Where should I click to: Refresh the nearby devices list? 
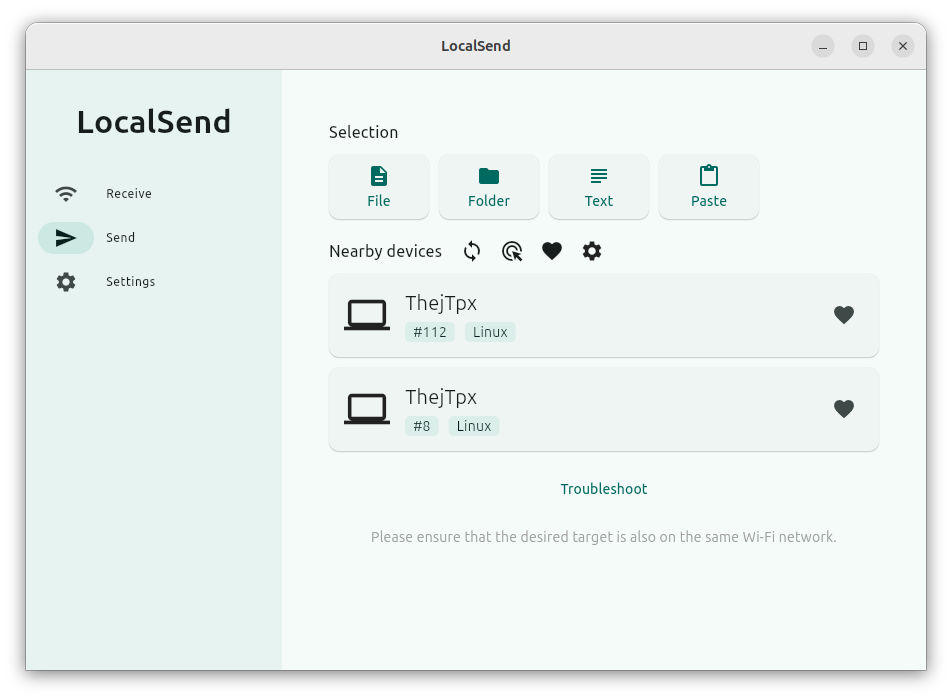472,251
